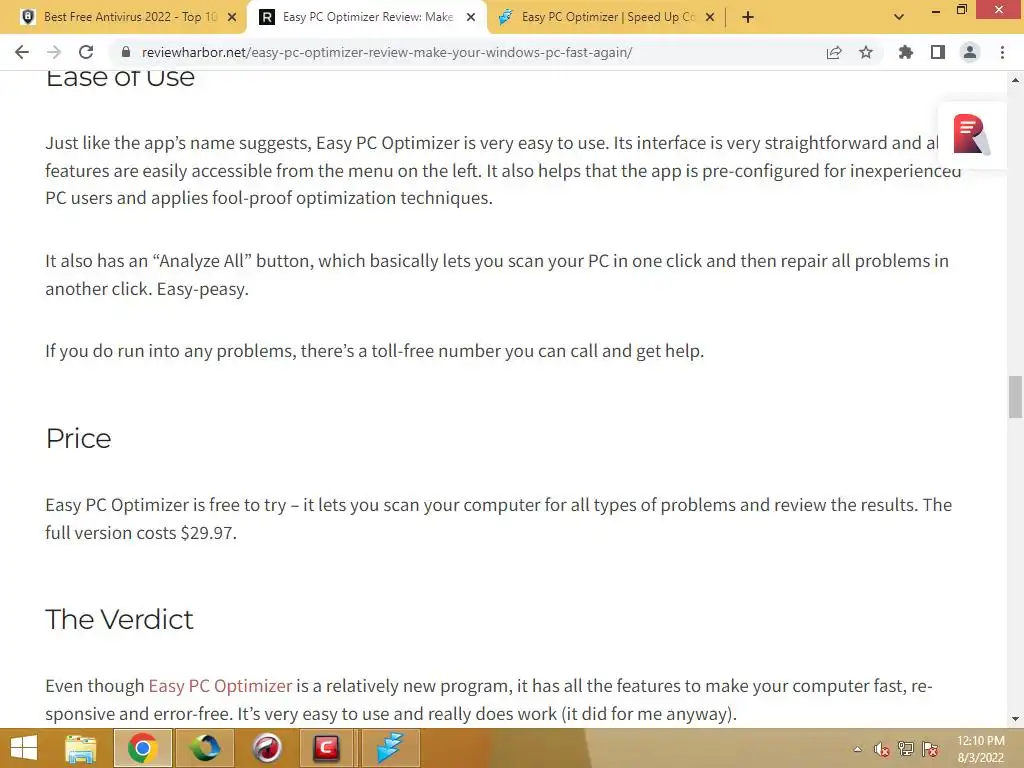Show hidden system tray icons
The image size is (1024, 768).
(857, 749)
